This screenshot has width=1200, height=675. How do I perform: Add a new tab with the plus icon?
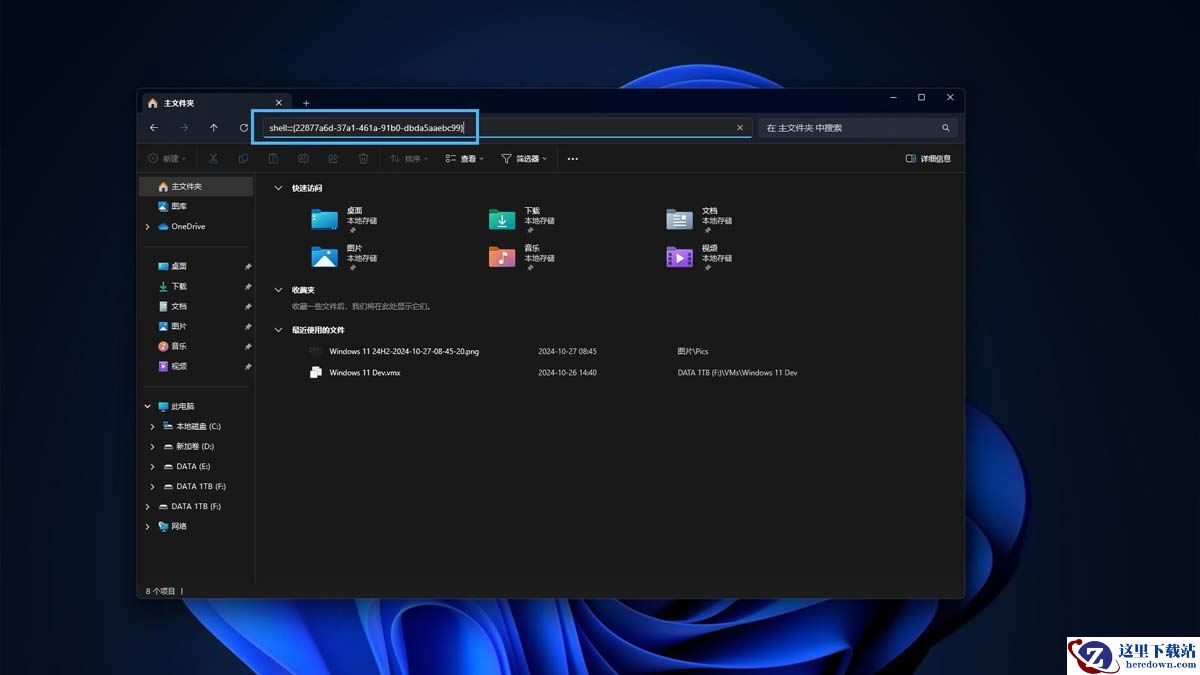tap(306, 103)
